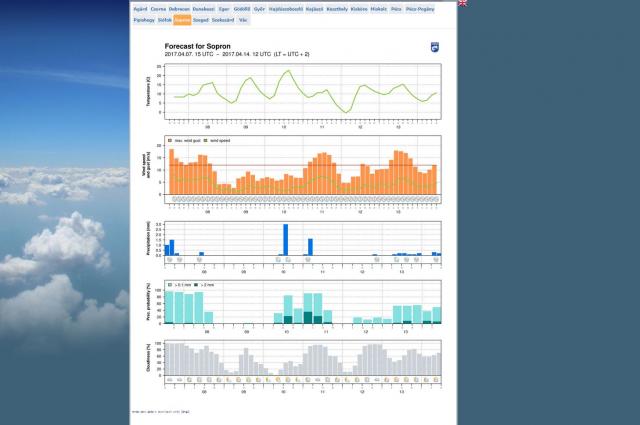Click the Precipitation axis label
The width and height of the screenshot is (640, 425).
click(149, 238)
